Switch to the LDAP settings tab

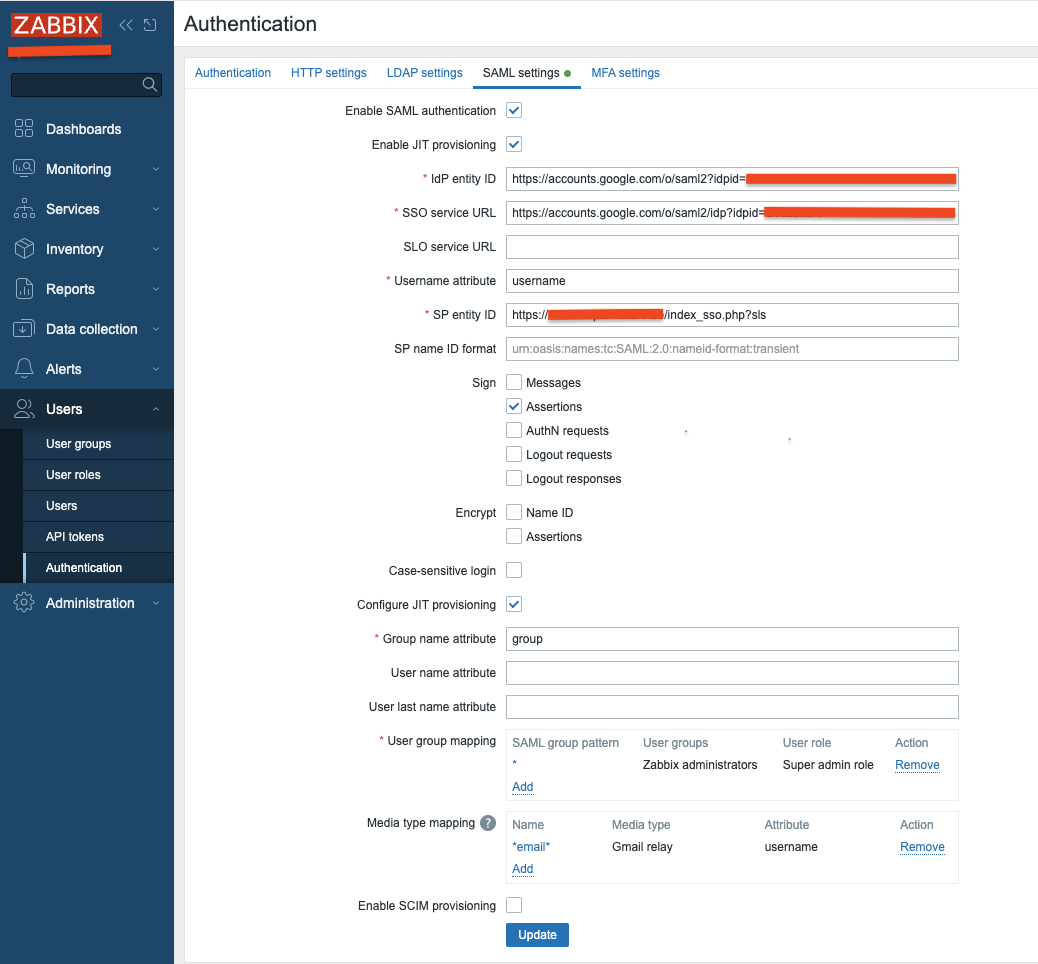tap(424, 72)
